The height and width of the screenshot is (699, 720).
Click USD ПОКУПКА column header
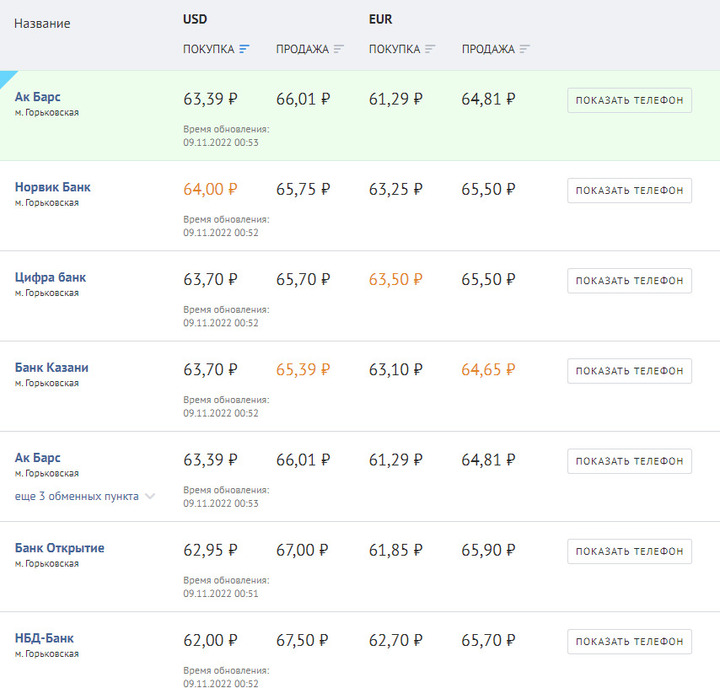point(209,49)
